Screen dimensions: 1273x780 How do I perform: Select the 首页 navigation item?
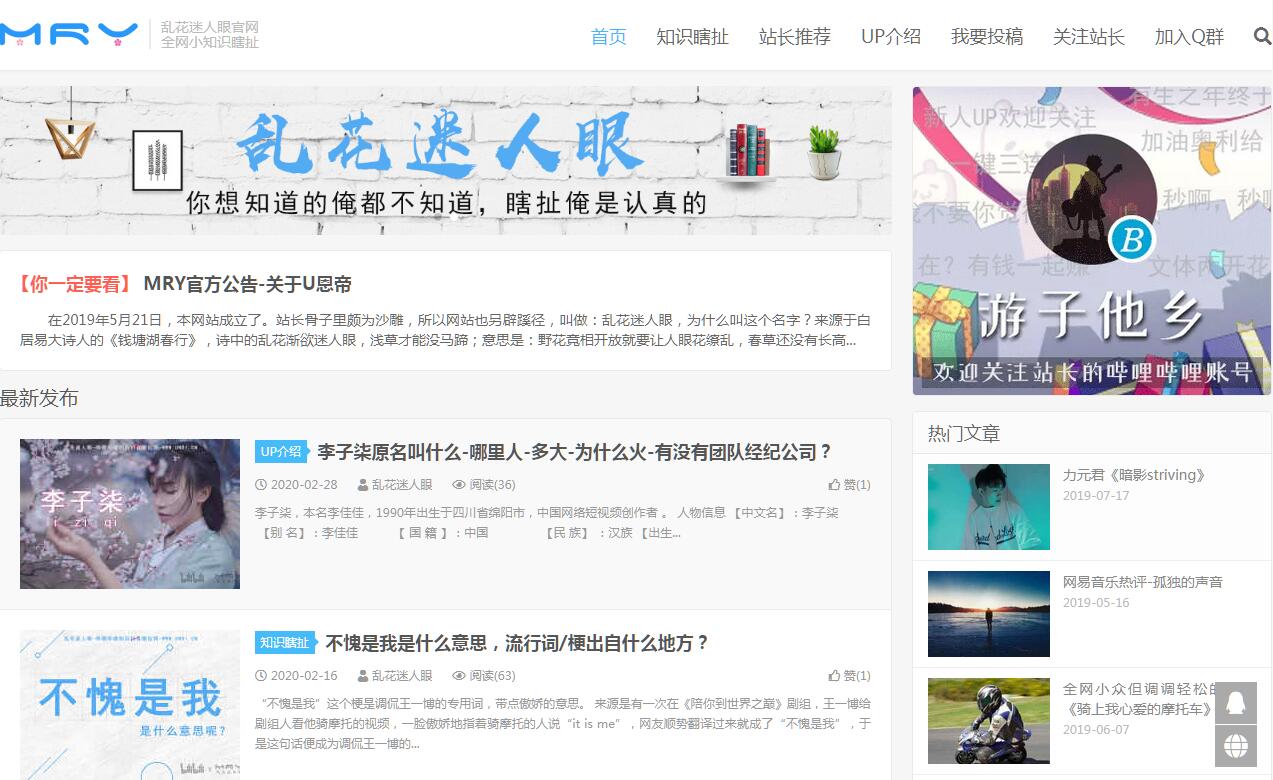point(608,37)
